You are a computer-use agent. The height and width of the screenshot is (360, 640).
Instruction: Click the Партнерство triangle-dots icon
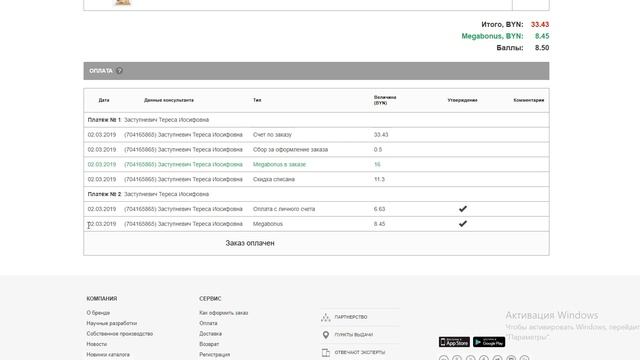pos(326,317)
